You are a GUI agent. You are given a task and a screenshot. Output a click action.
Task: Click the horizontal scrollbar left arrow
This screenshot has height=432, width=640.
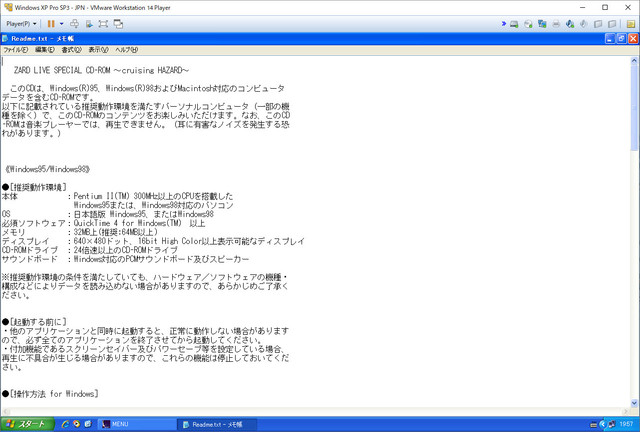tap(5, 412)
